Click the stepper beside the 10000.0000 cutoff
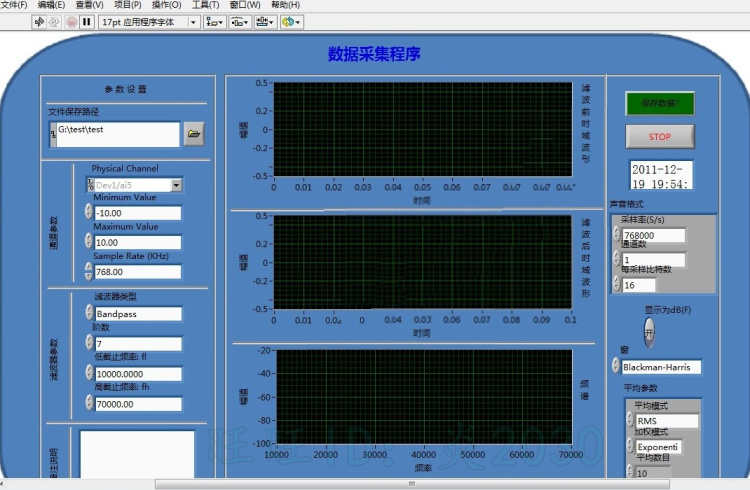Image resolution: width=750 pixels, height=490 pixels. click(89, 372)
